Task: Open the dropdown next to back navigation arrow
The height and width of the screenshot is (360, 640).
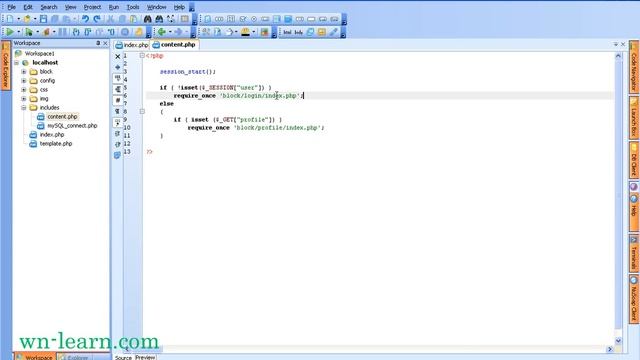Action: (x=170, y=32)
